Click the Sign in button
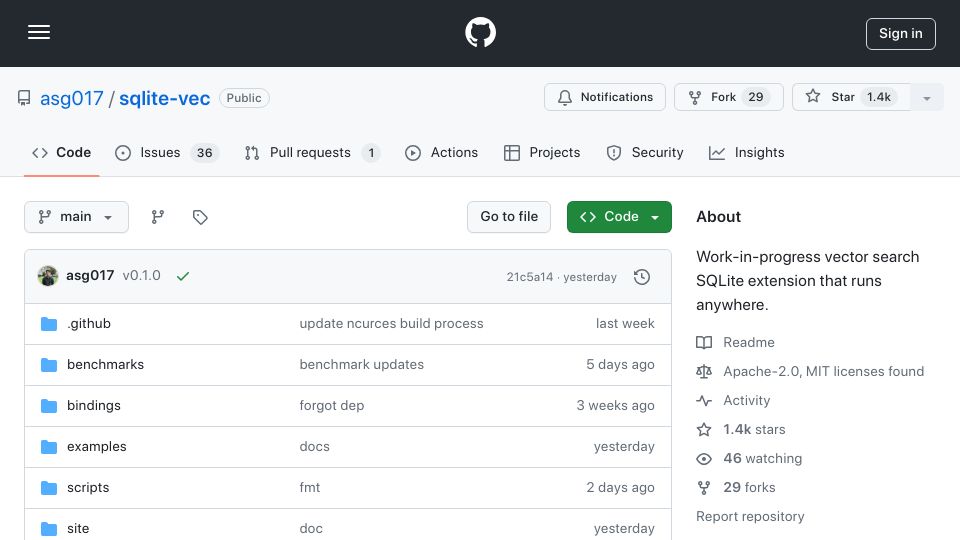Image resolution: width=960 pixels, height=540 pixels. pos(901,34)
